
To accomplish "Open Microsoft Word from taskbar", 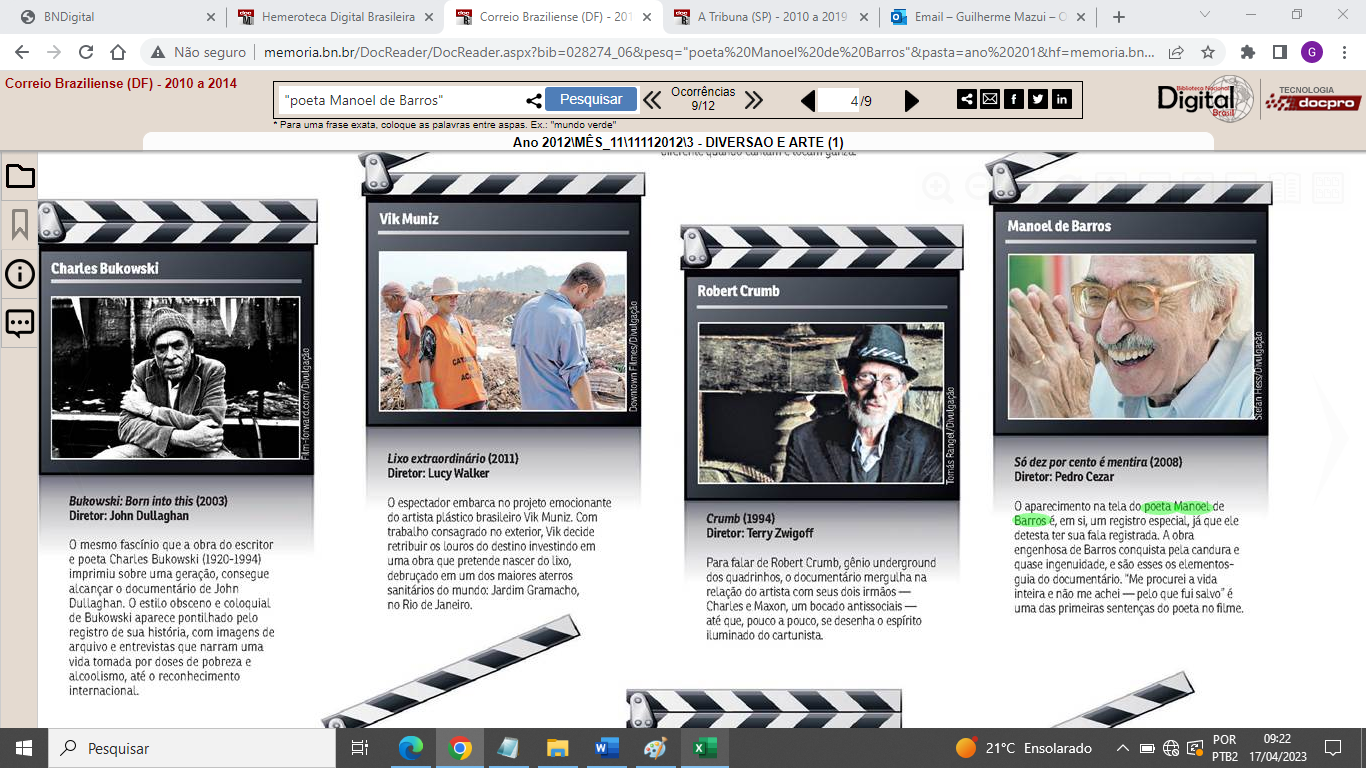I will 607,748.
